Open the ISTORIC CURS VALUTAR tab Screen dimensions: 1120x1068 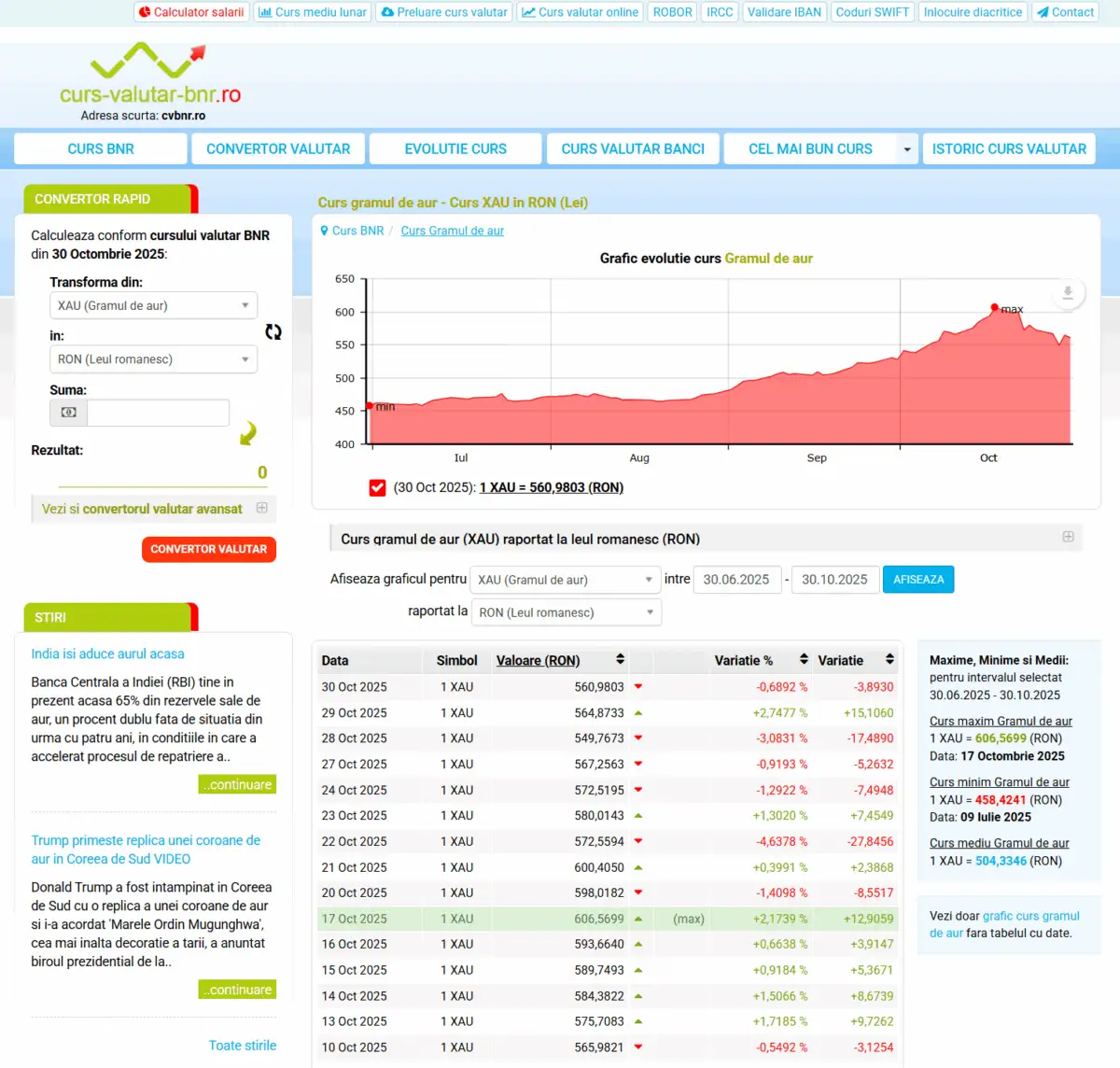(x=1009, y=149)
